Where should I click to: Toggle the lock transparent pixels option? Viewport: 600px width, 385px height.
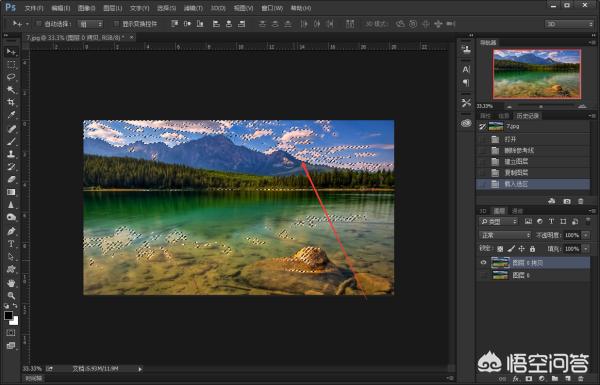(500, 249)
